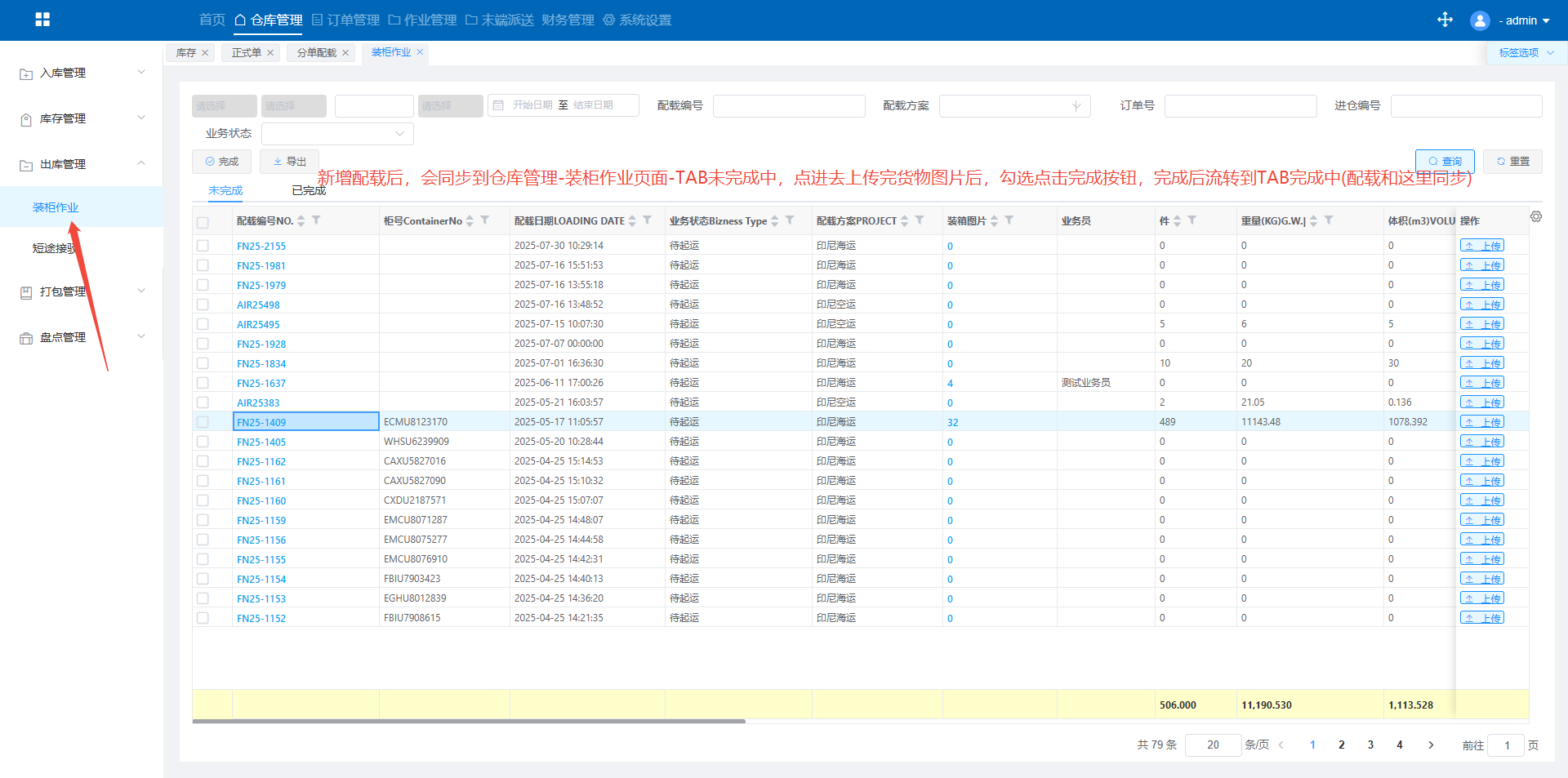Check the box for row FN25-2155
This screenshot has height=778, width=1568.
pos(203,246)
